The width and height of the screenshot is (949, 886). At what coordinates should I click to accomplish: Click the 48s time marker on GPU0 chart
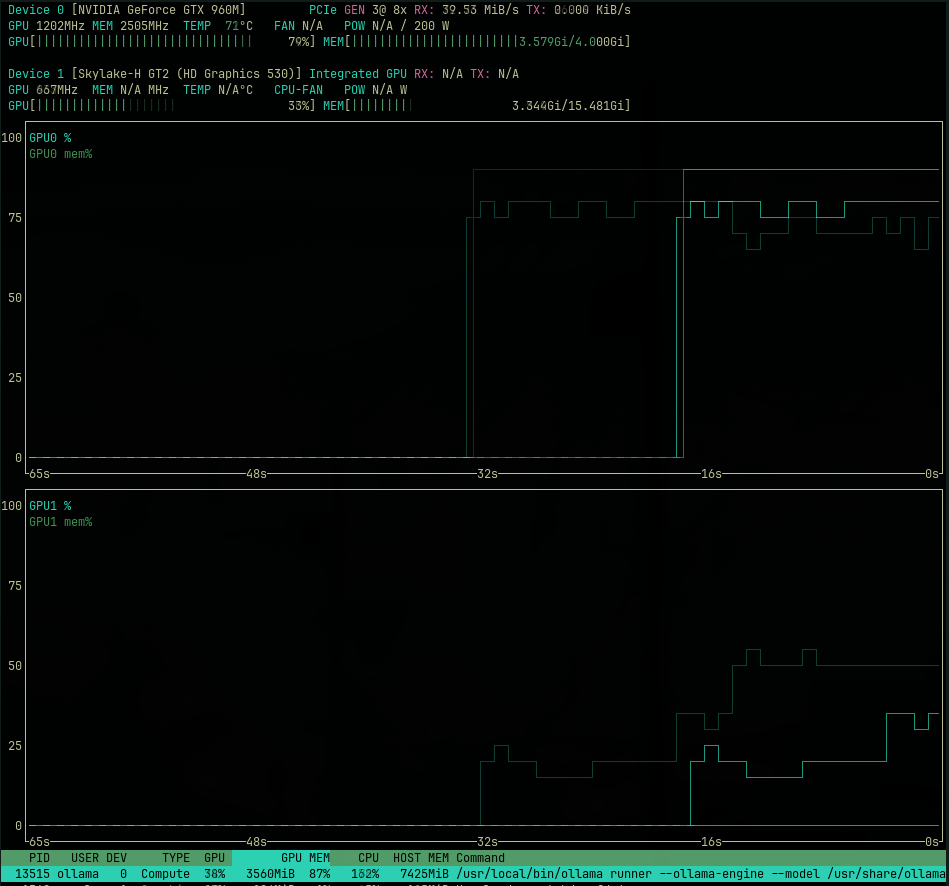pos(256,474)
